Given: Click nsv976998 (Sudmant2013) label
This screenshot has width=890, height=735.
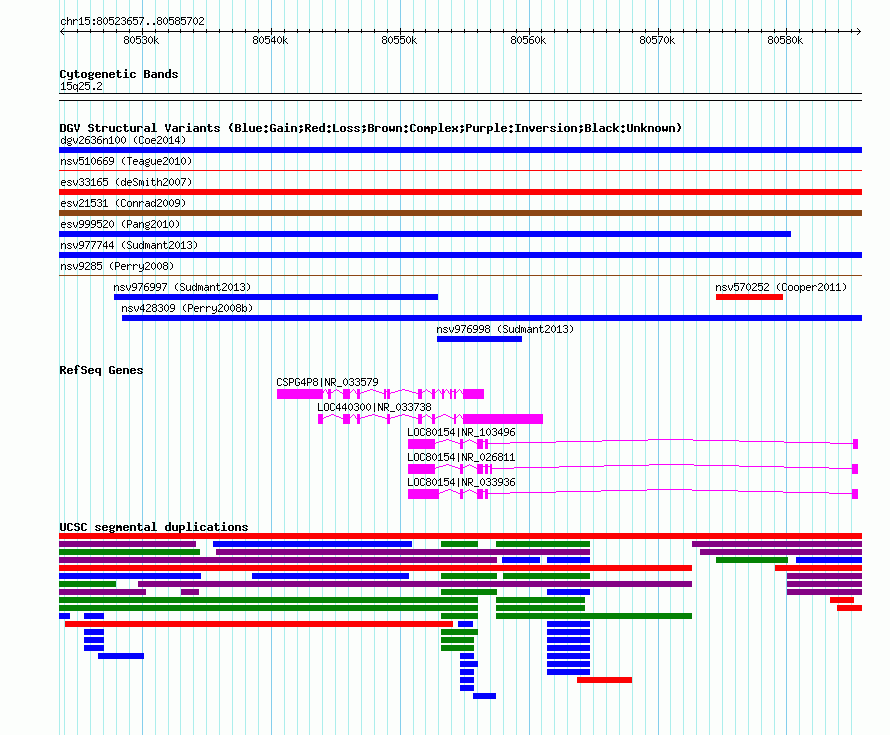Looking at the screenshot, I should [505, 329].
